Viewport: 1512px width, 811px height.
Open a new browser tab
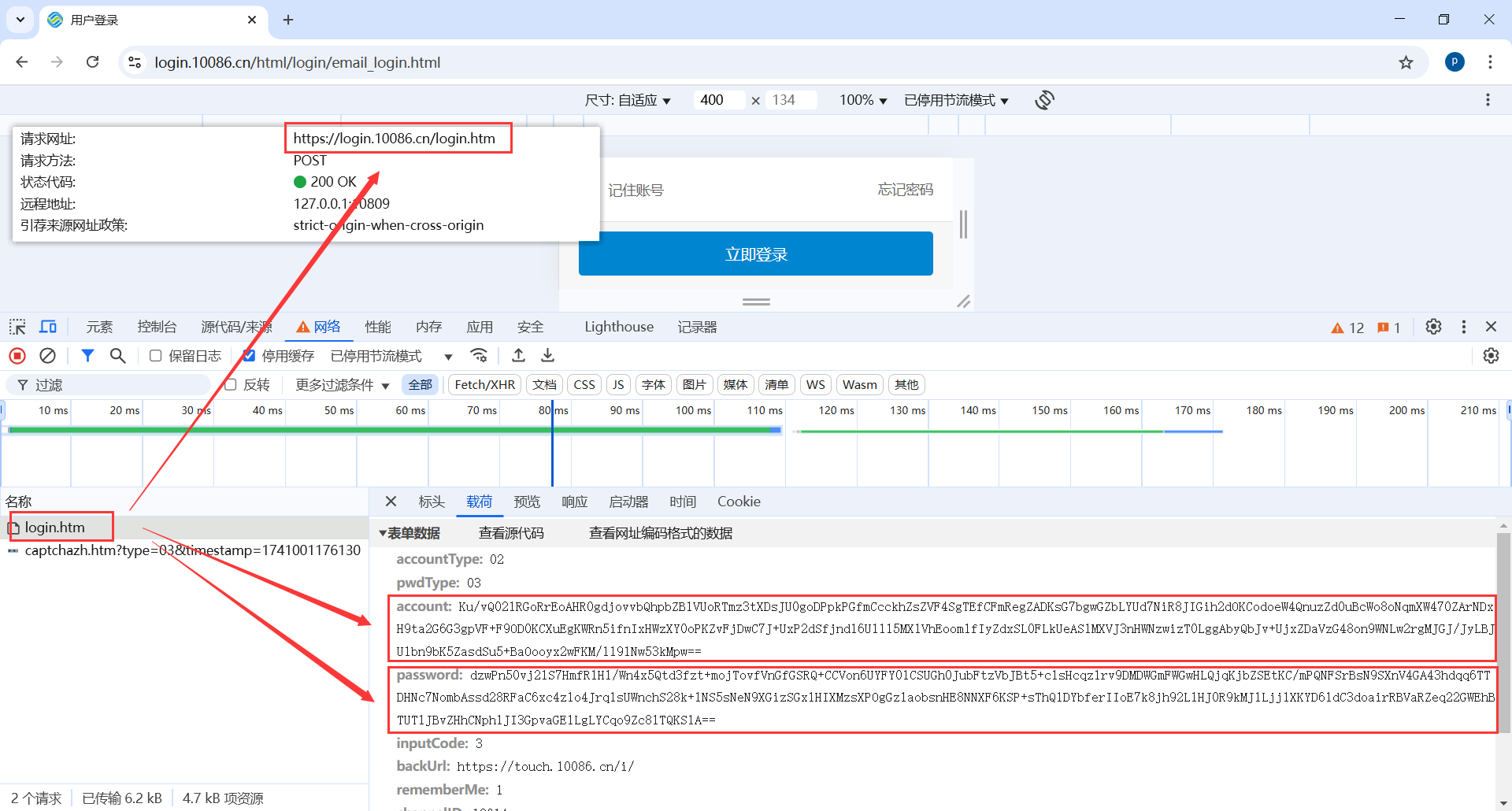288,20
